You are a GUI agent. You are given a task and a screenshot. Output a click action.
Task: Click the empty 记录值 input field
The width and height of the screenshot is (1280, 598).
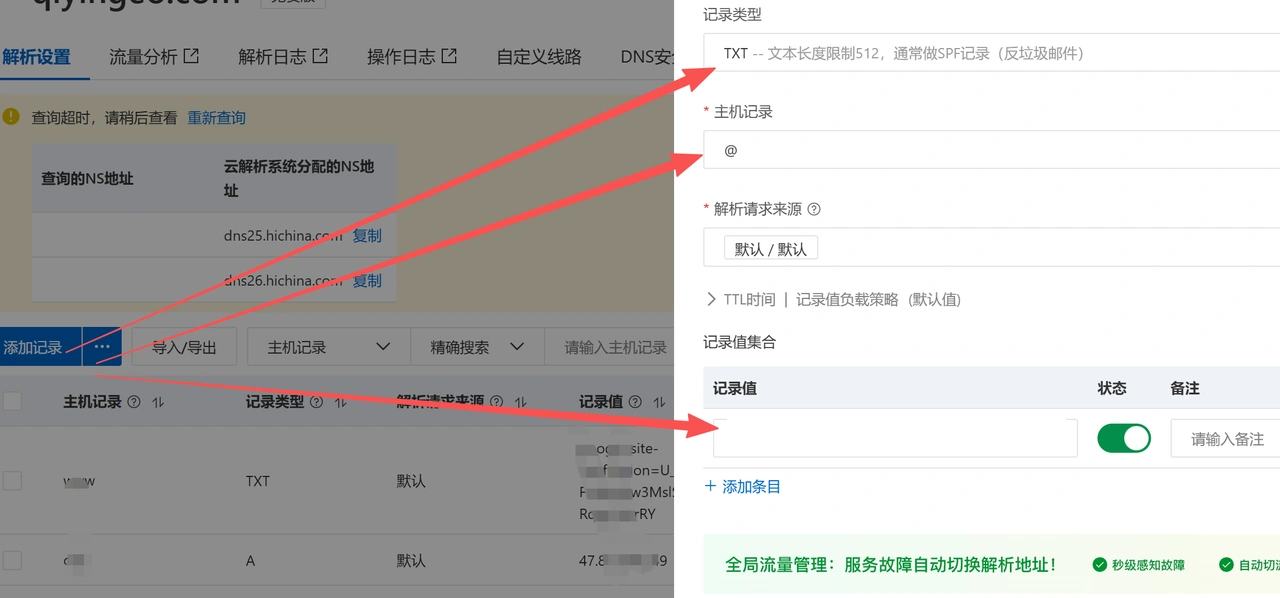895,438
